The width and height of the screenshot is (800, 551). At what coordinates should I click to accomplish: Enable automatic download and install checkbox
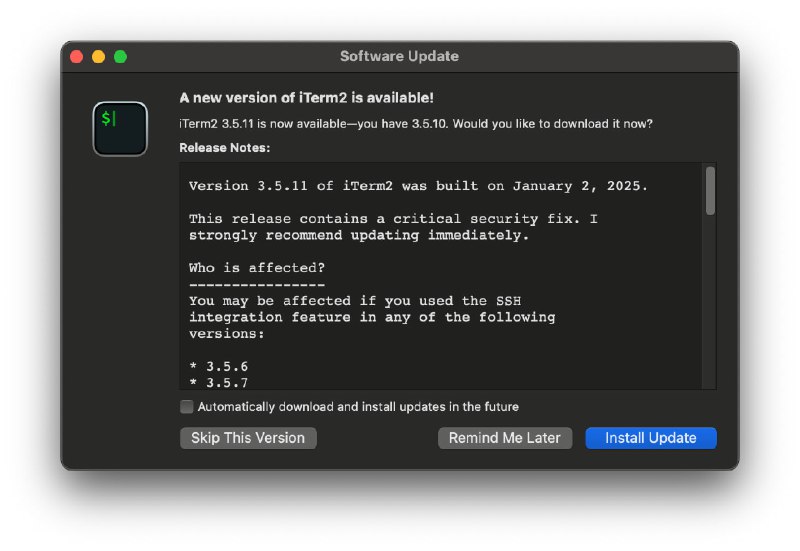[186, 407]
